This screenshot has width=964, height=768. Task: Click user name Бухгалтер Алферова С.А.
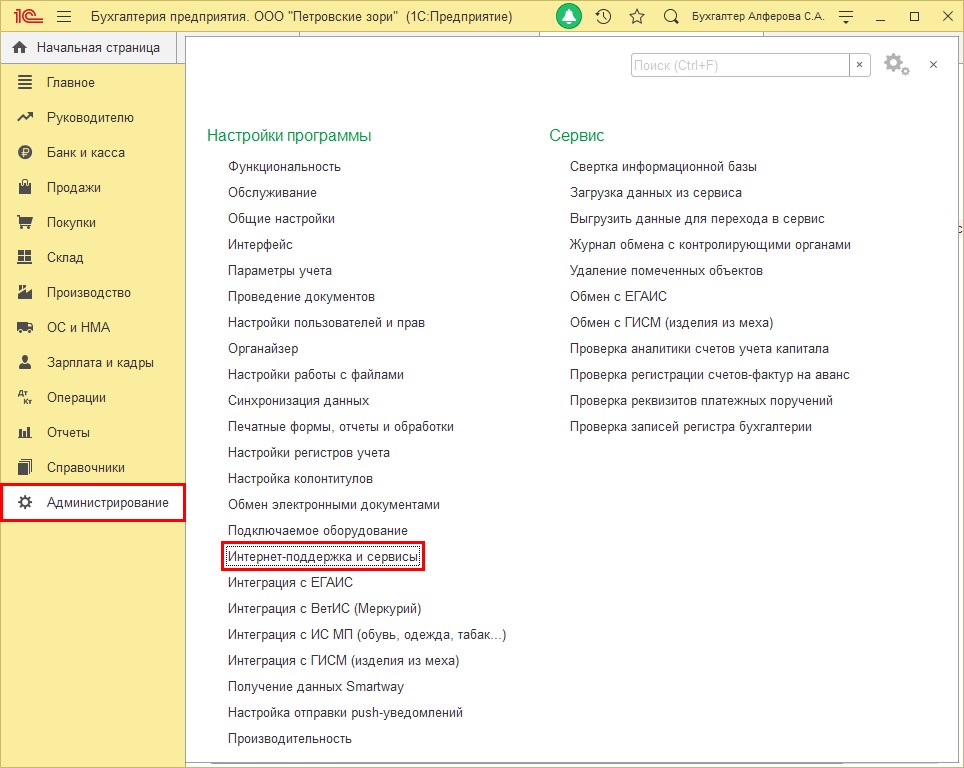coord(758,17)
